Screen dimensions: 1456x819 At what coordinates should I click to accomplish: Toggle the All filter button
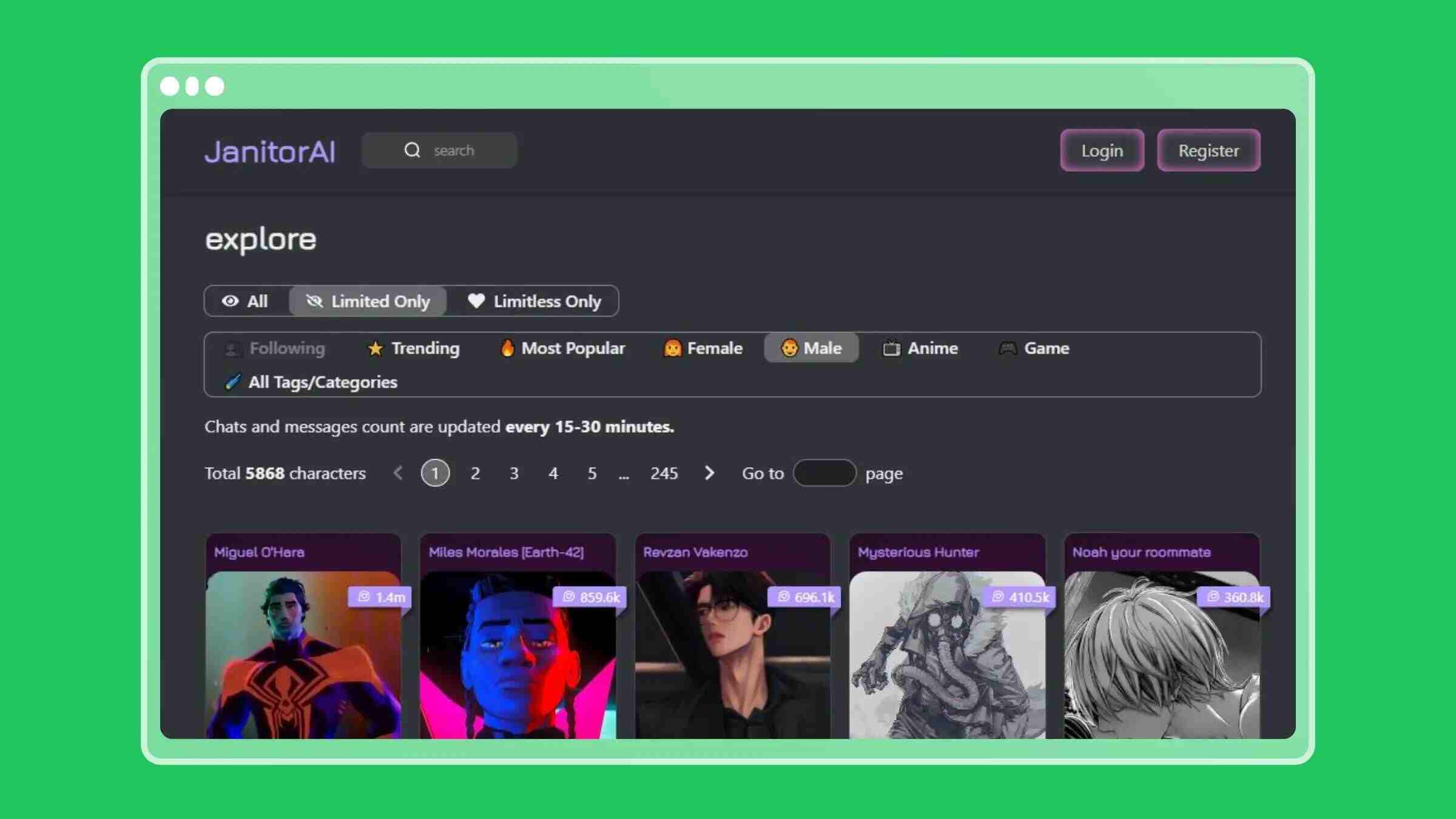click(245, 300)
